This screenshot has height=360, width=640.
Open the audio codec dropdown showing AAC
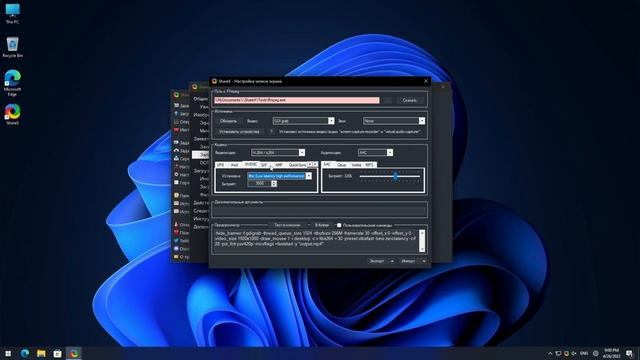pyautogui.click(x=375, y=152)
